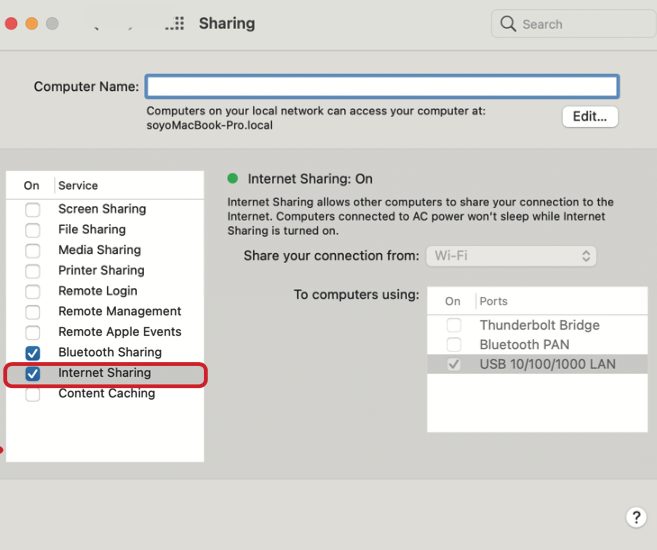Click in the Search field
Screen dimensions: 657x550
pyautogui.click(x=574, y=24)
